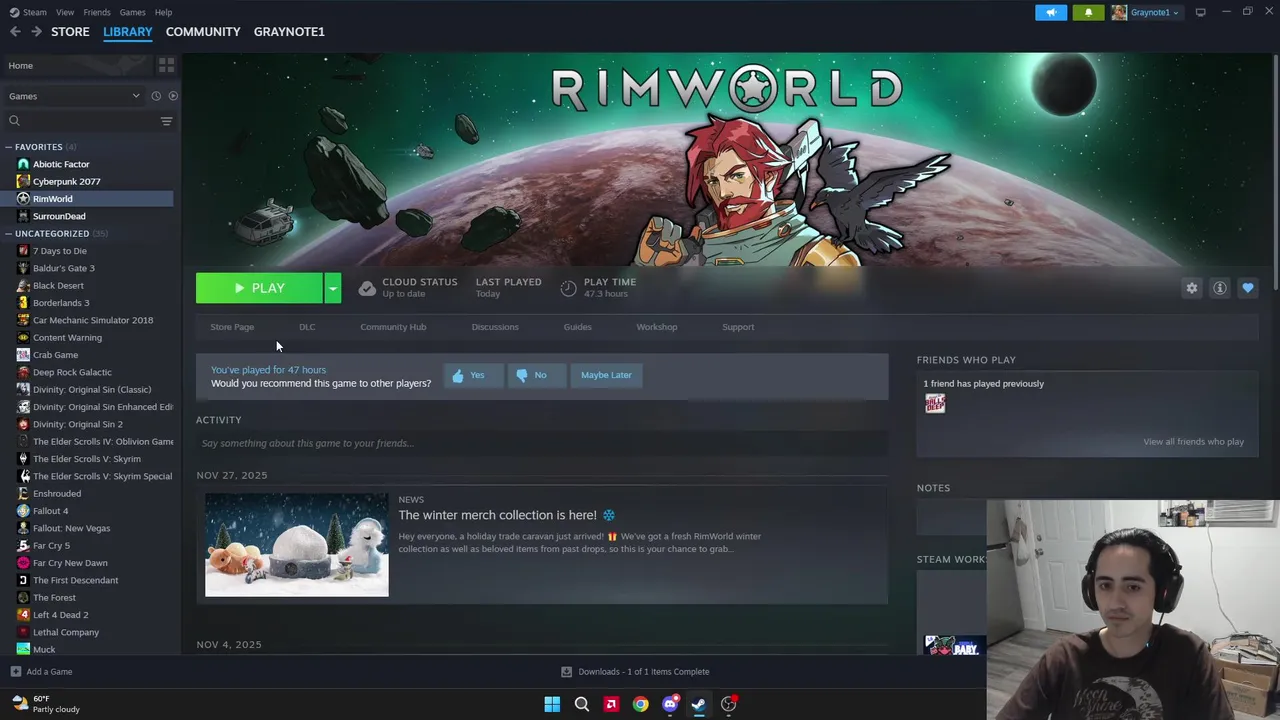
Task: Open the DLC link
Action: pyautogui.click(x=307, y=327)
